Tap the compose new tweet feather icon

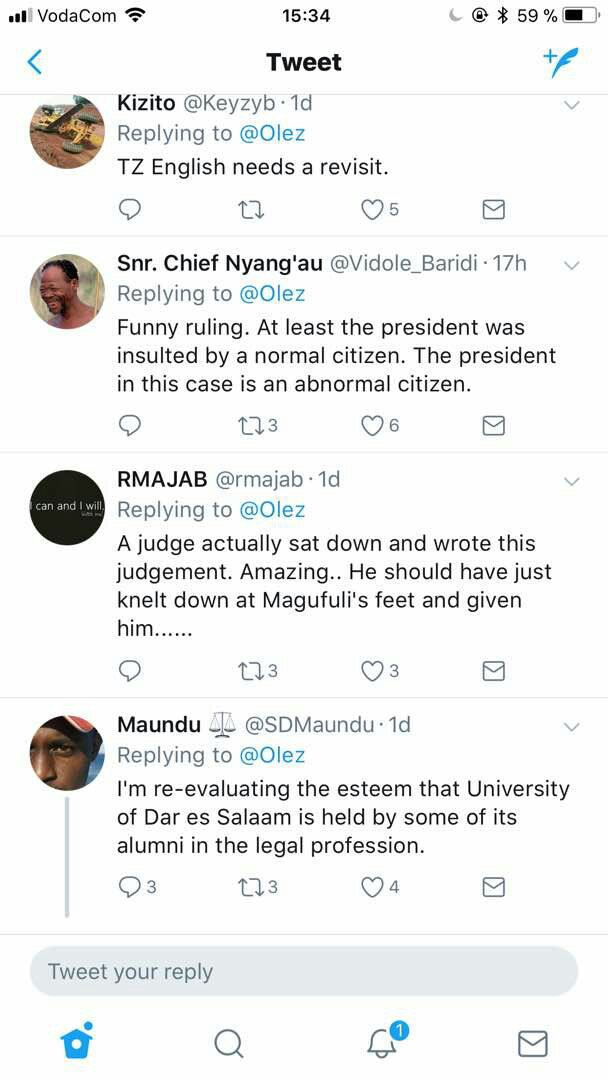point(561,62)
